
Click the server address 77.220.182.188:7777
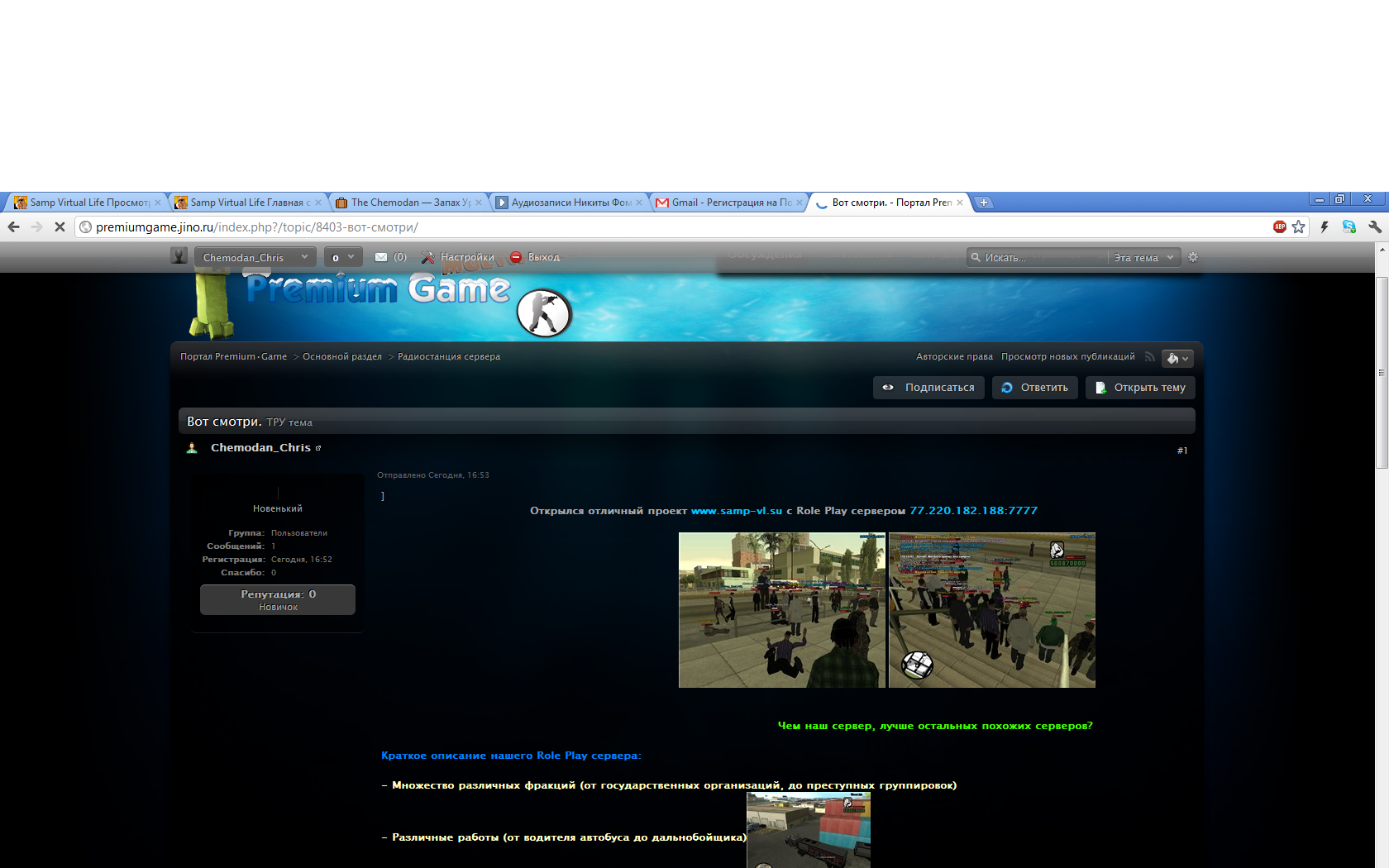click(x=974, y=511)
